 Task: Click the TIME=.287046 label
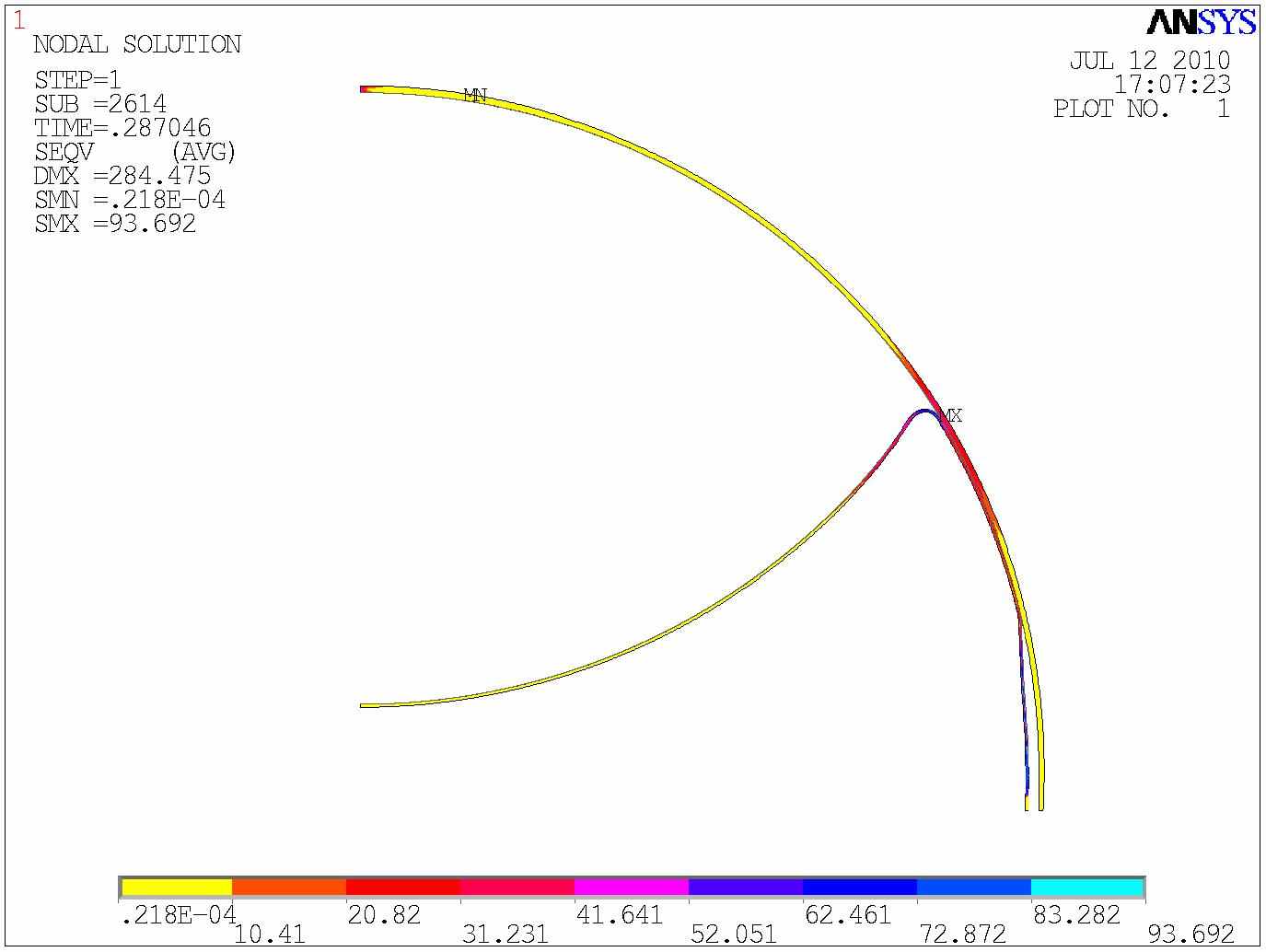(122, 128)
